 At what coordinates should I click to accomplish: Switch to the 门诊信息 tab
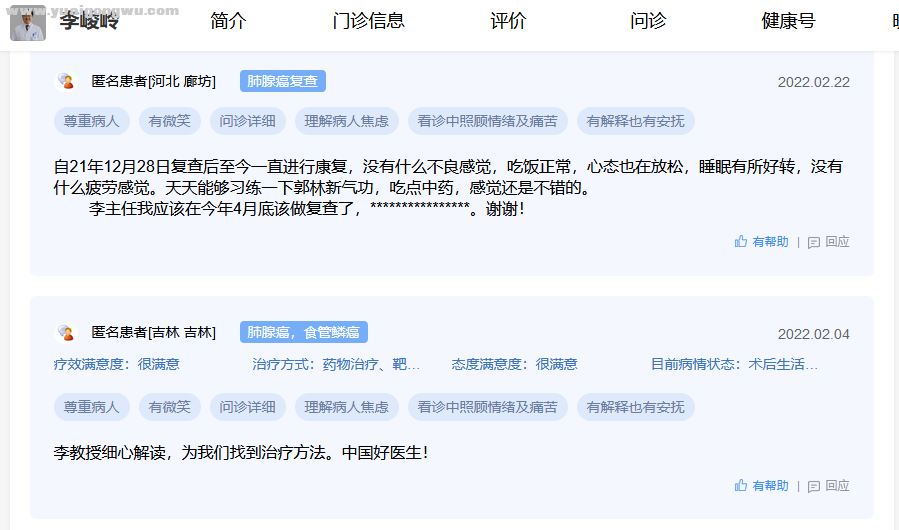[x=368, y=21]
